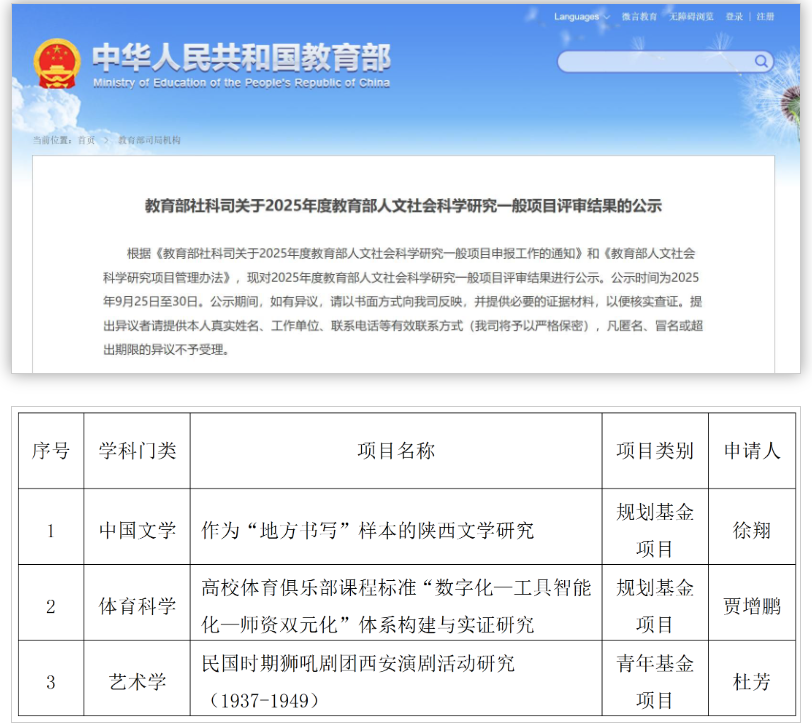Click the magnifier search icon

point(761,62)
